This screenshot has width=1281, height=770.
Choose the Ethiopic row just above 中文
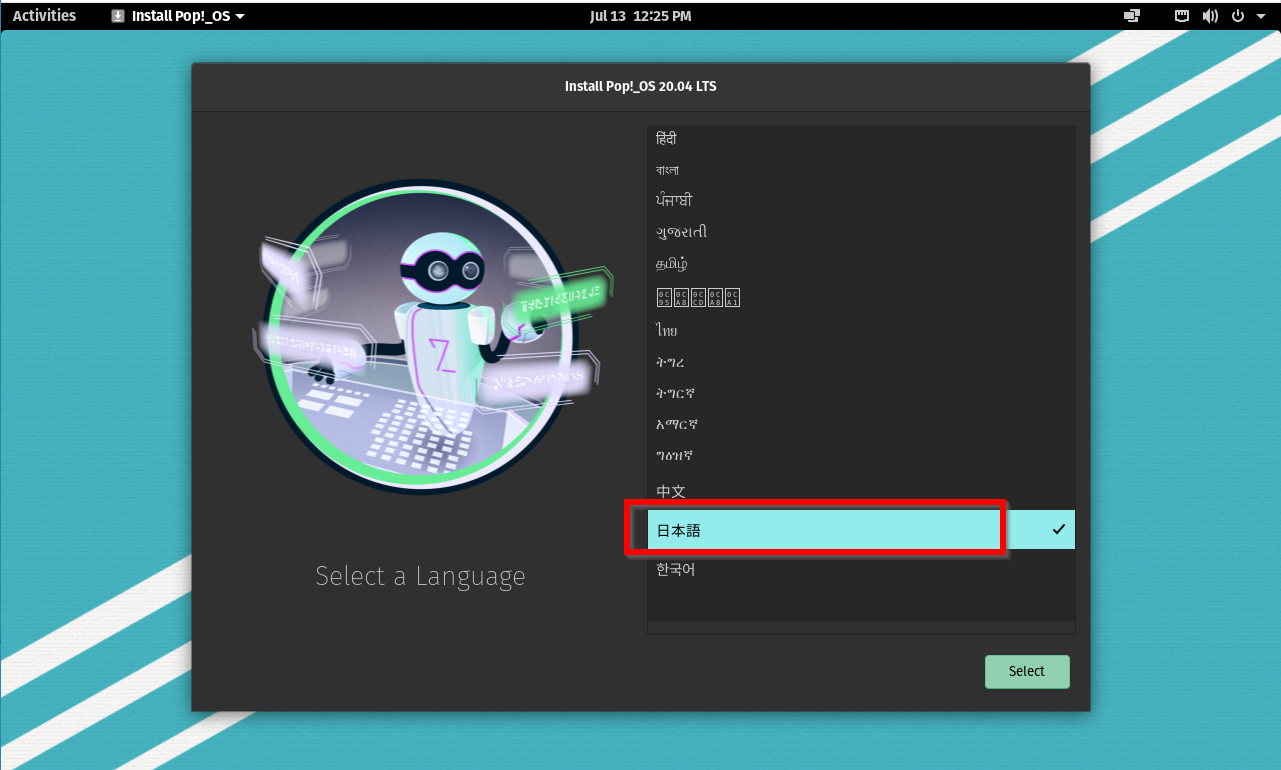pyautogui.click(x=861, y=456)
